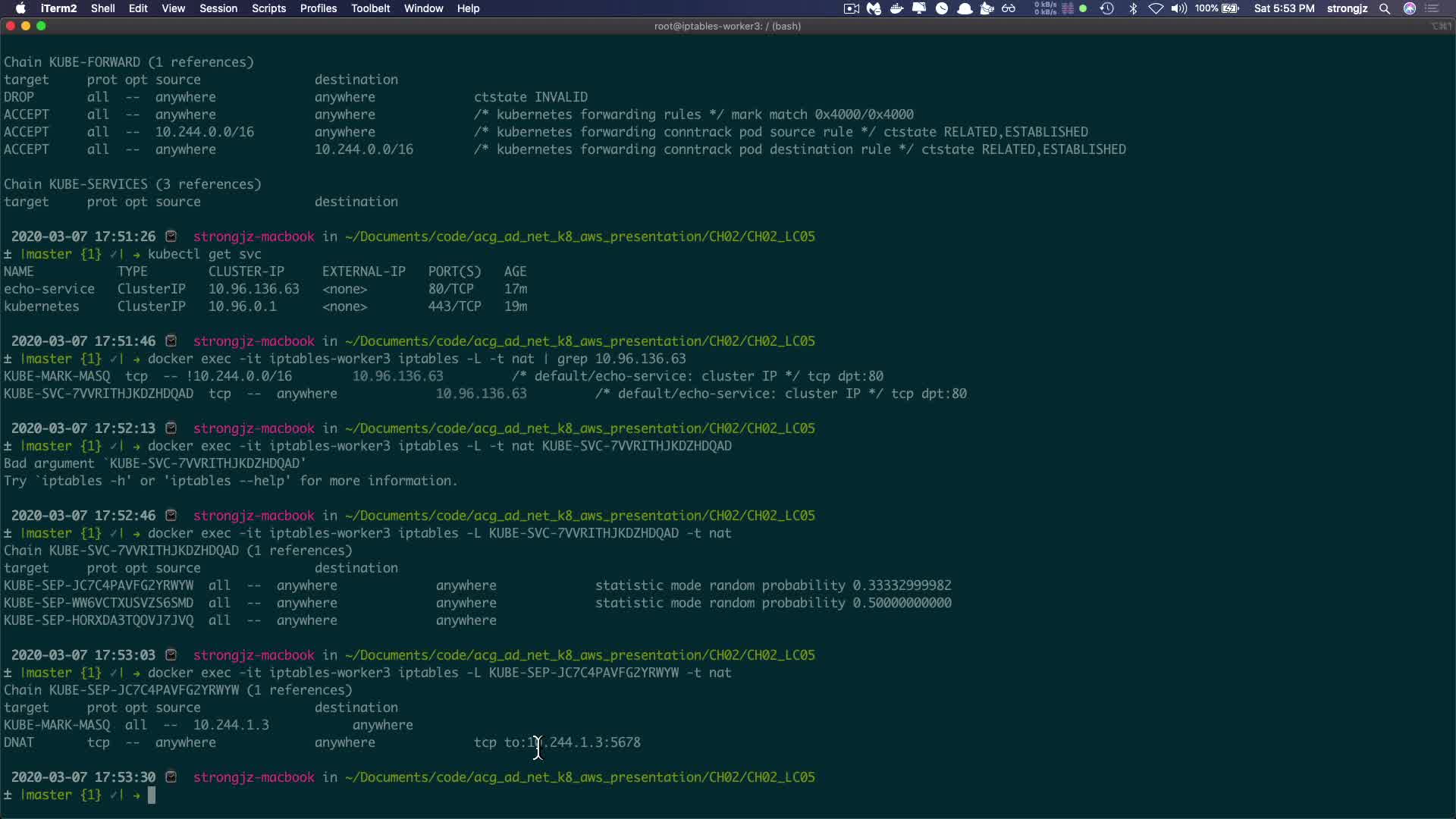The width and height of the screenshot is (1456, 819).
Task: Open the Notification Center icon
Action: click(1432, 8)
